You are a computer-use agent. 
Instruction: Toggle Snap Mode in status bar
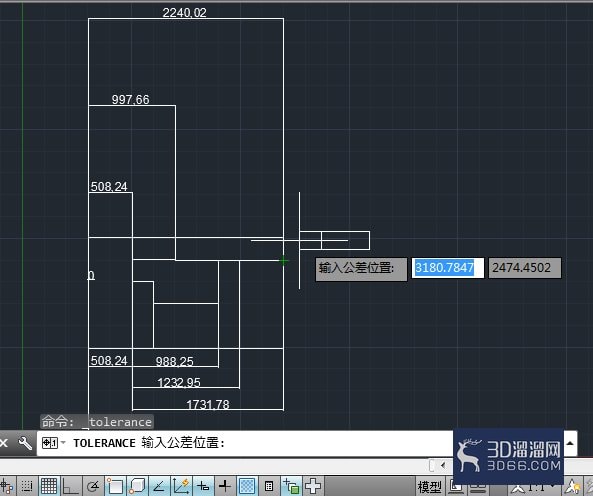(26, 486)
